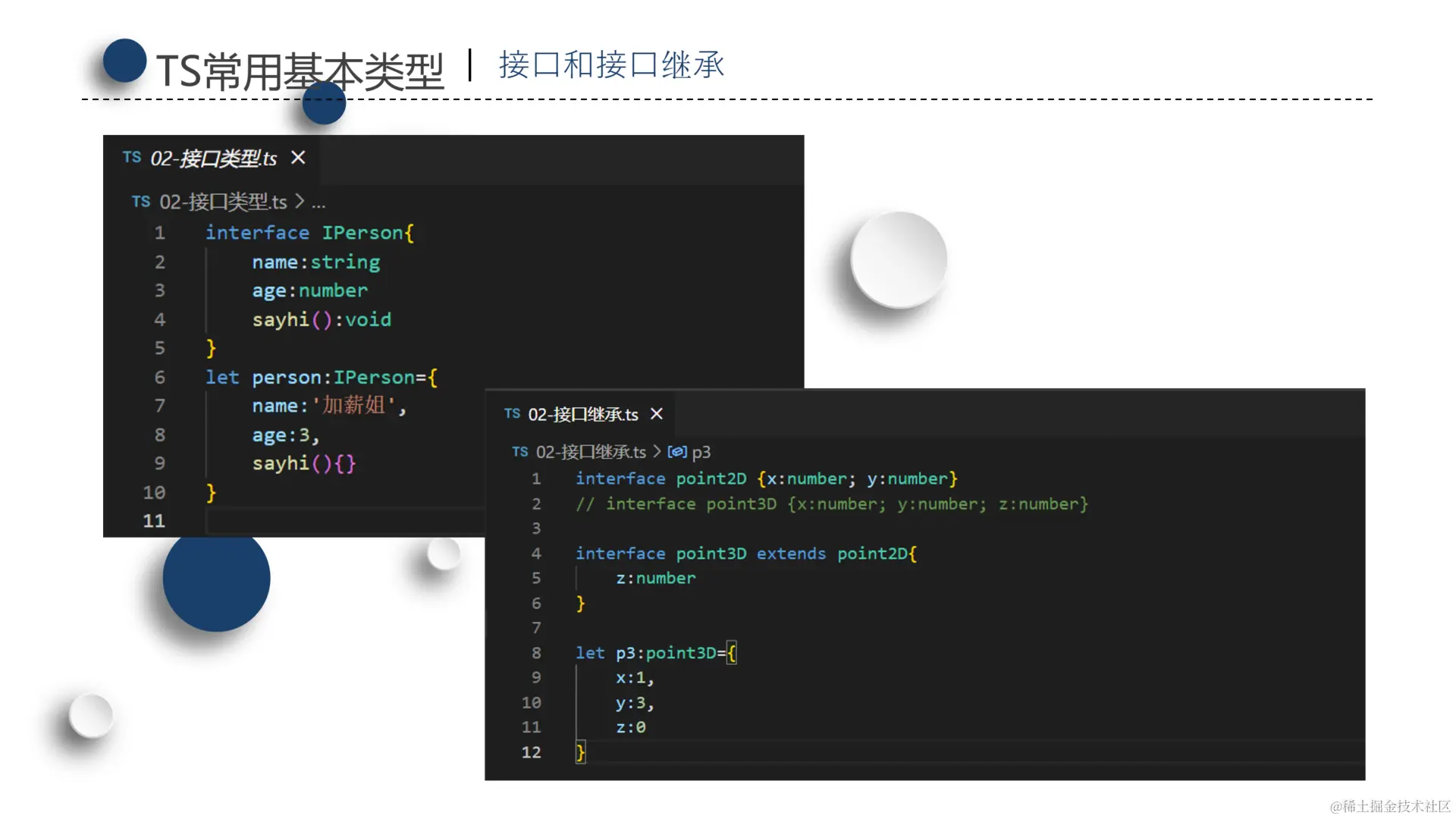
Task: Open the p3 breadcrumb symbol
Action: [701, 453]
